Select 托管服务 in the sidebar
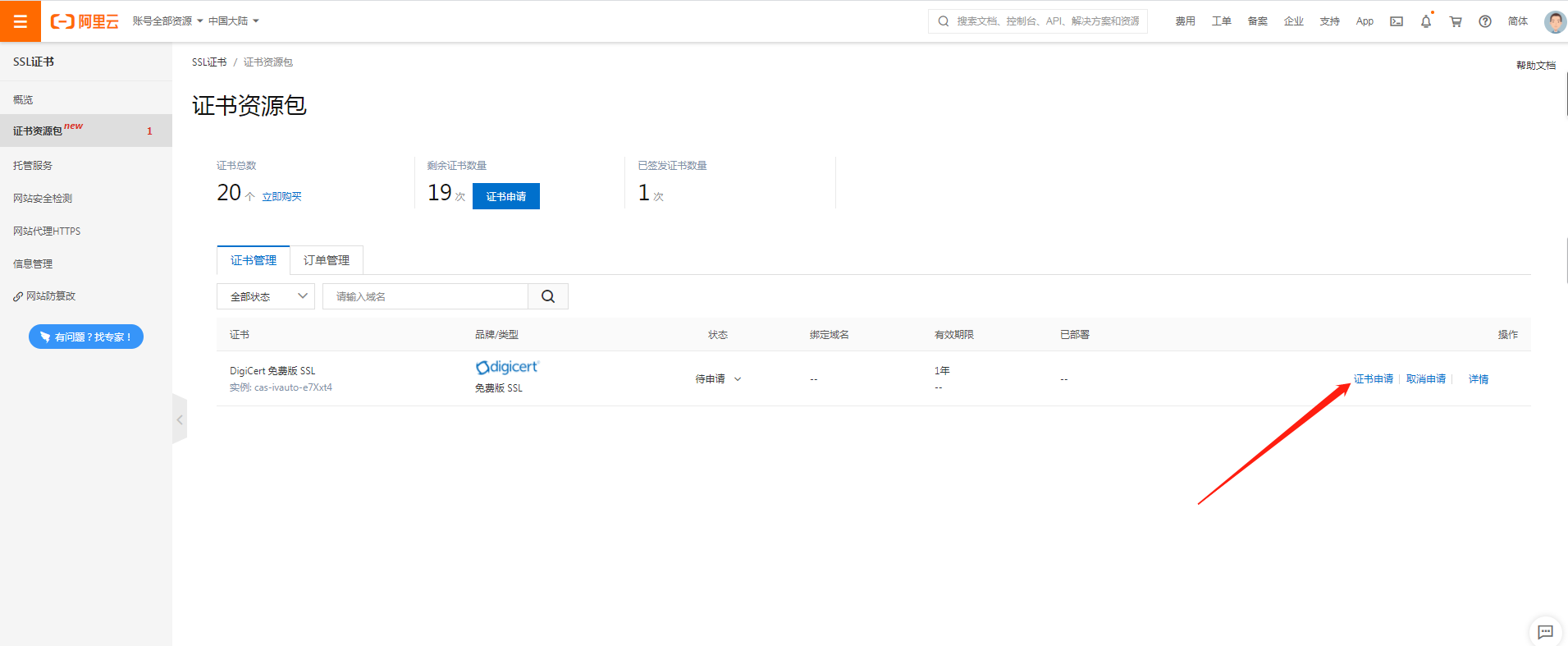The height and width of the screenshot is (646, 1568). [x=33, y=165]
